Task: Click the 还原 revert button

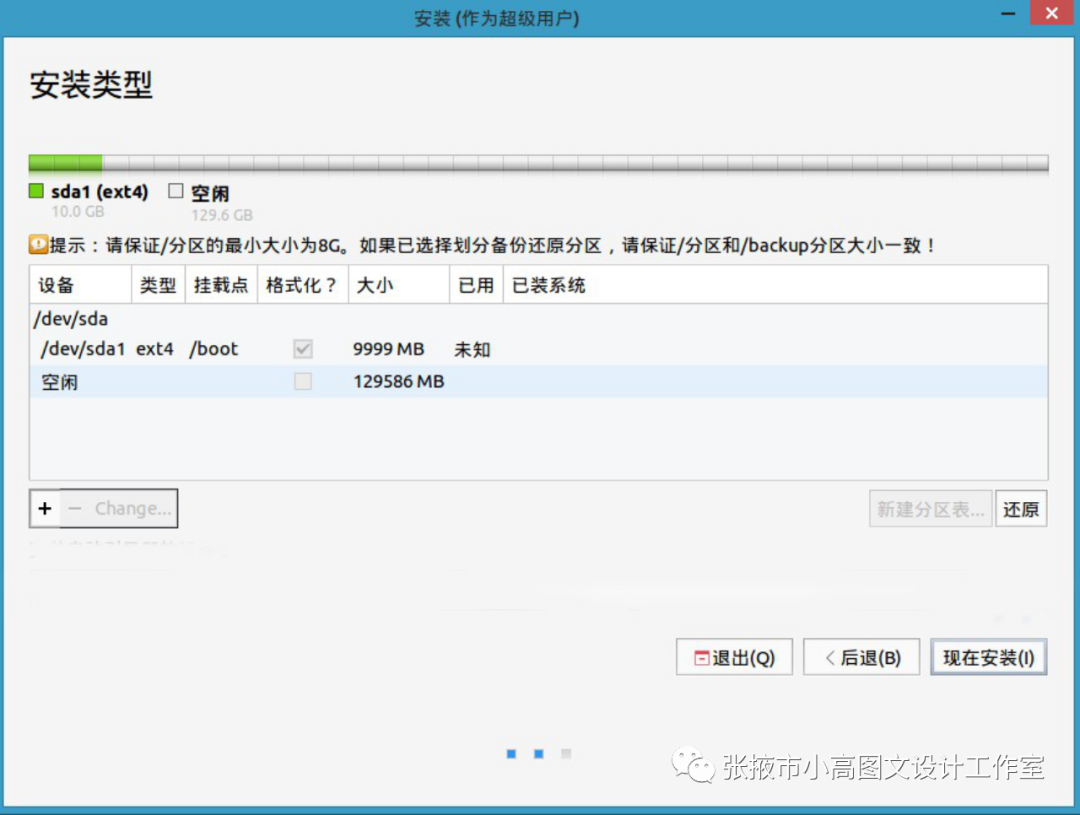Action: (1021, 509)
